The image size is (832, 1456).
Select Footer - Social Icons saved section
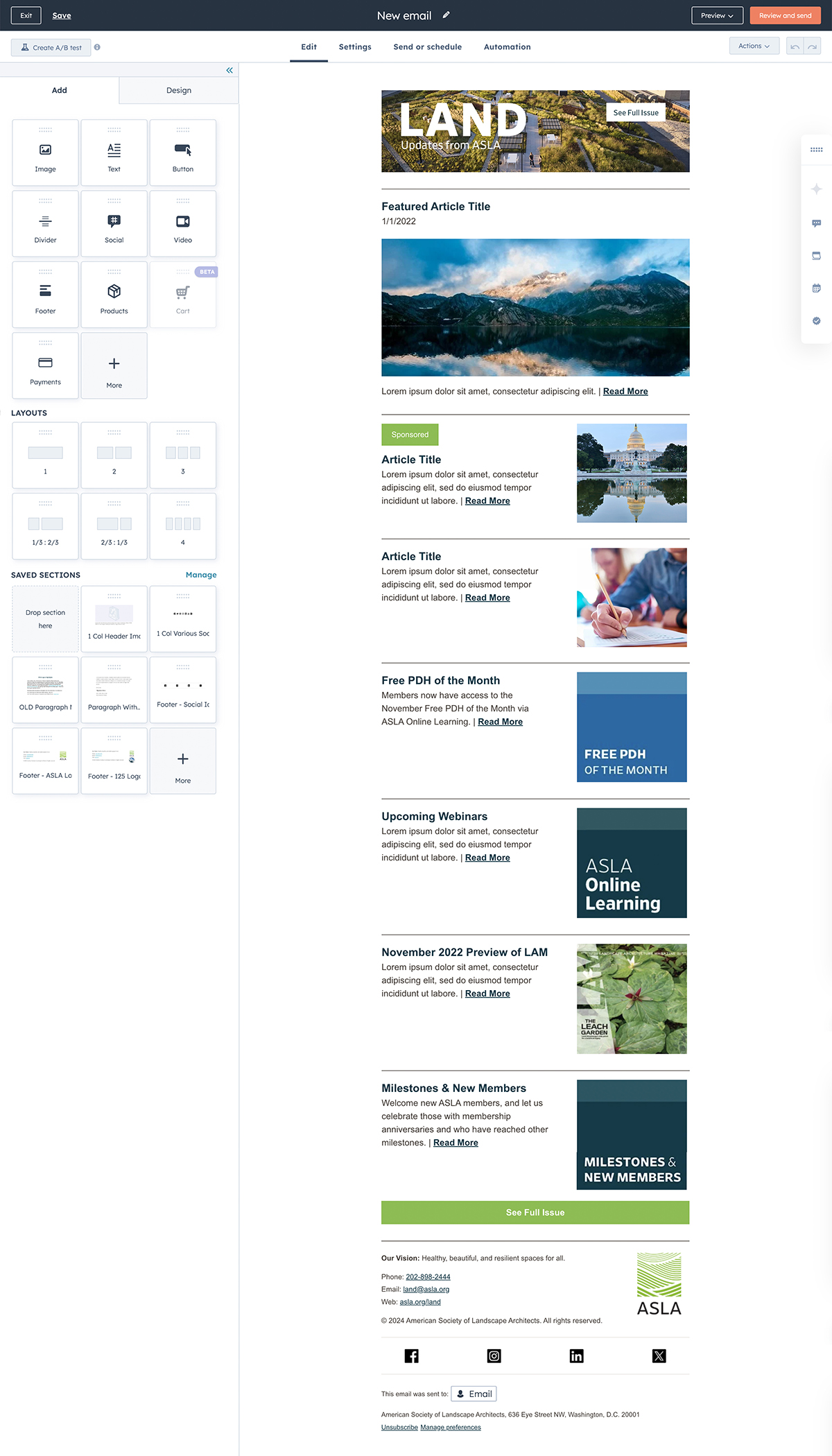[183, 690]
